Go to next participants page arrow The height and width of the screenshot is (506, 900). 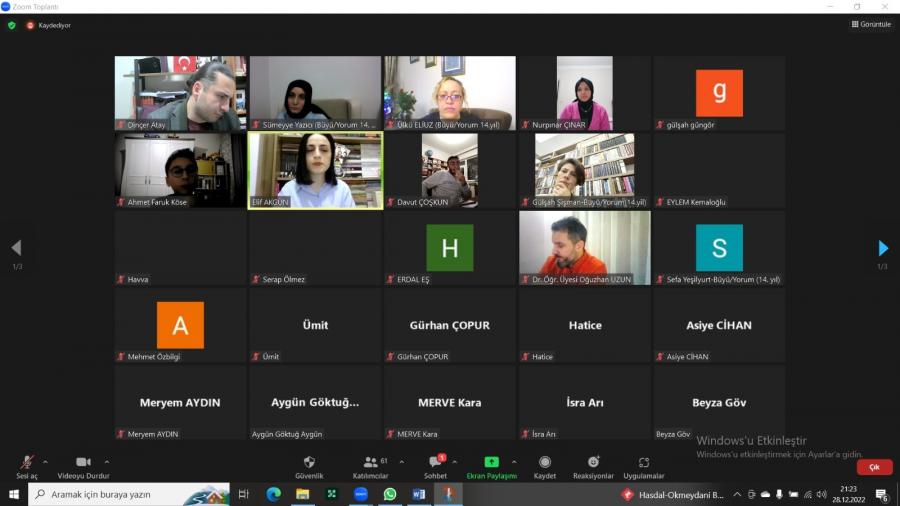coord(883,248)
